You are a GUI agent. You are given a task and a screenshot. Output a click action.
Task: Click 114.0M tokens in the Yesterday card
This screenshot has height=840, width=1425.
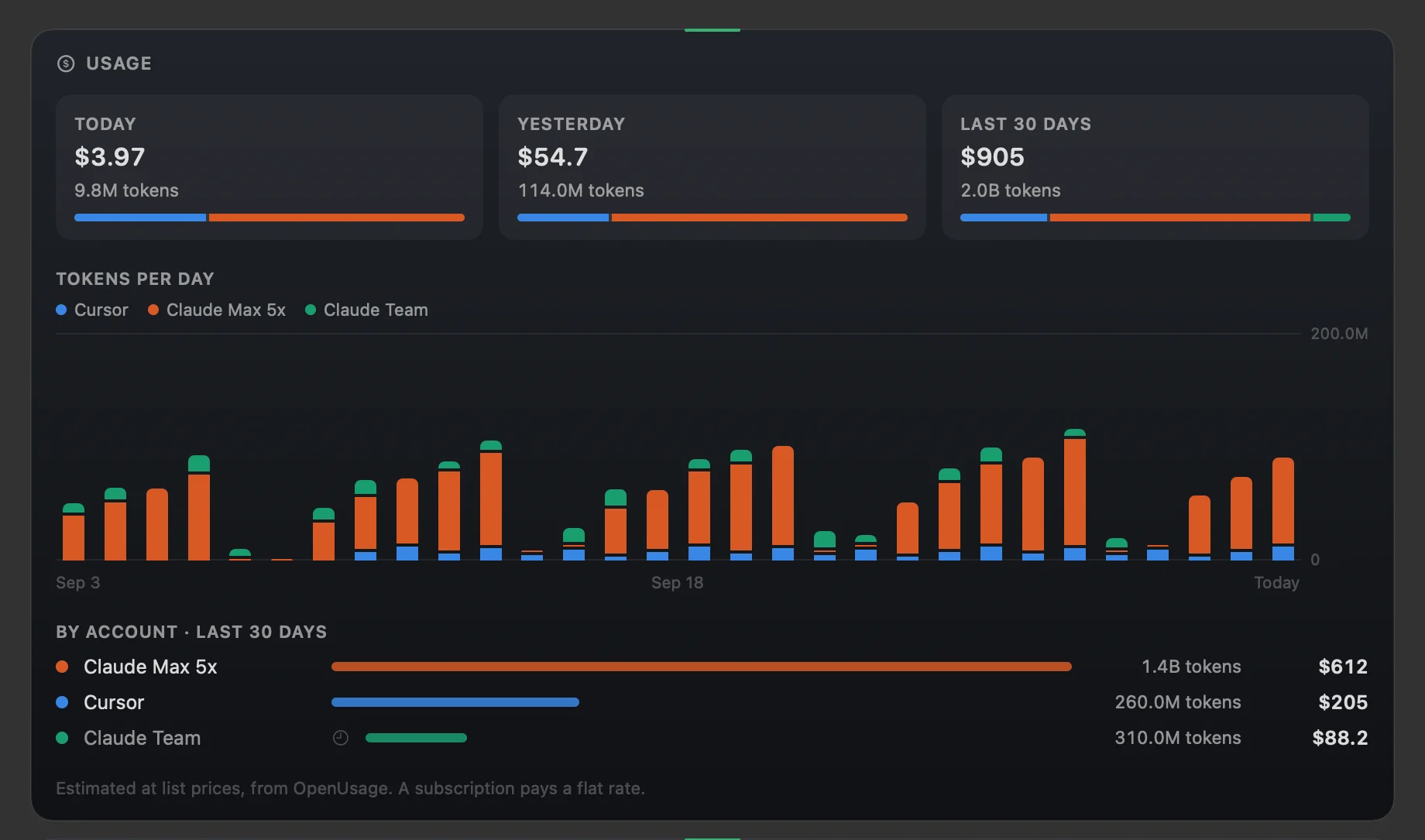point(581,190)
